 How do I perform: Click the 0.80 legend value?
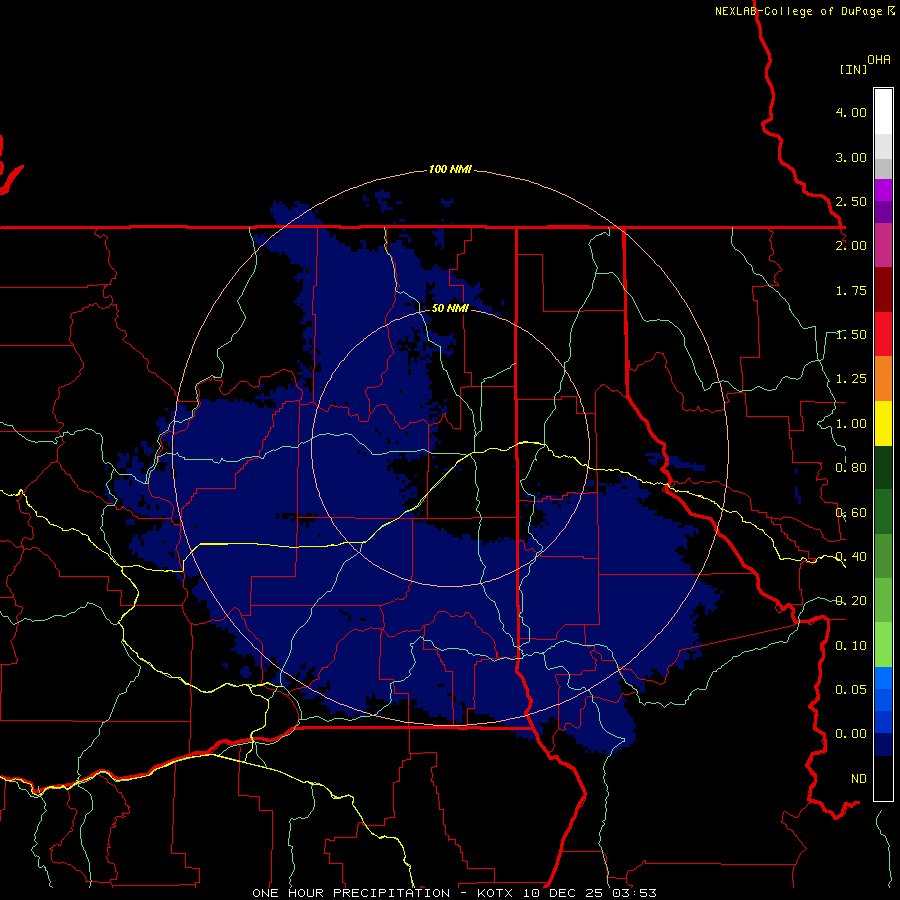pos(851,468)
